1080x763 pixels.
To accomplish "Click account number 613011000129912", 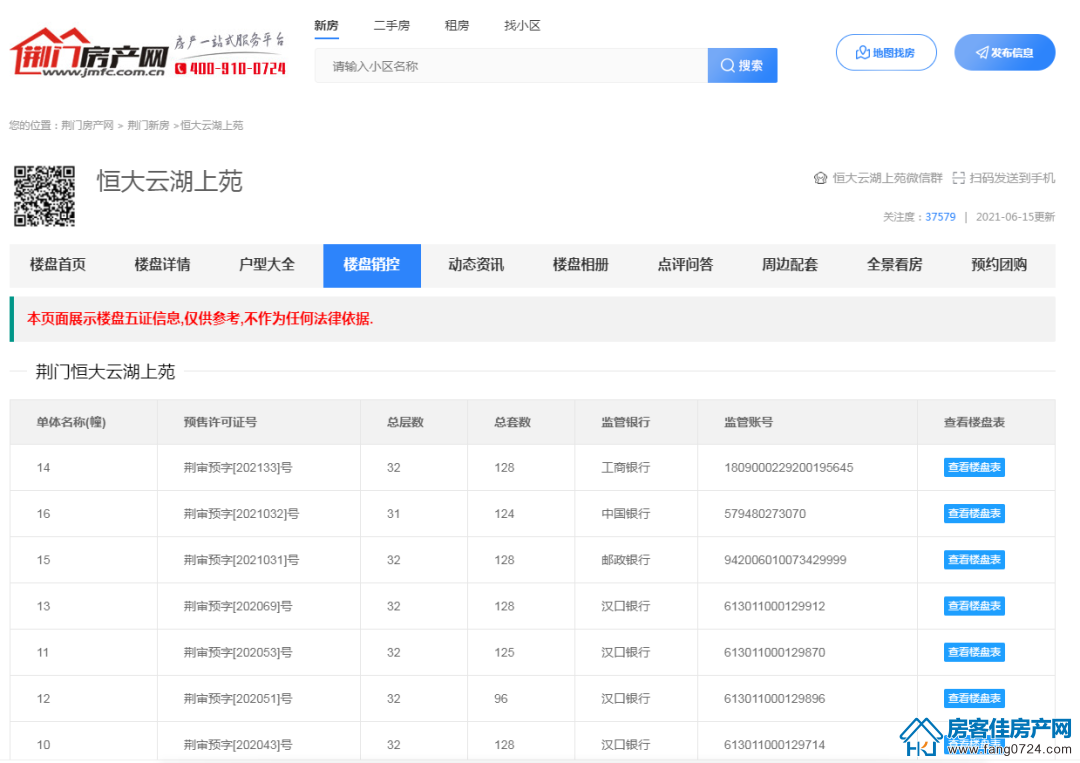I will point(774,606).
